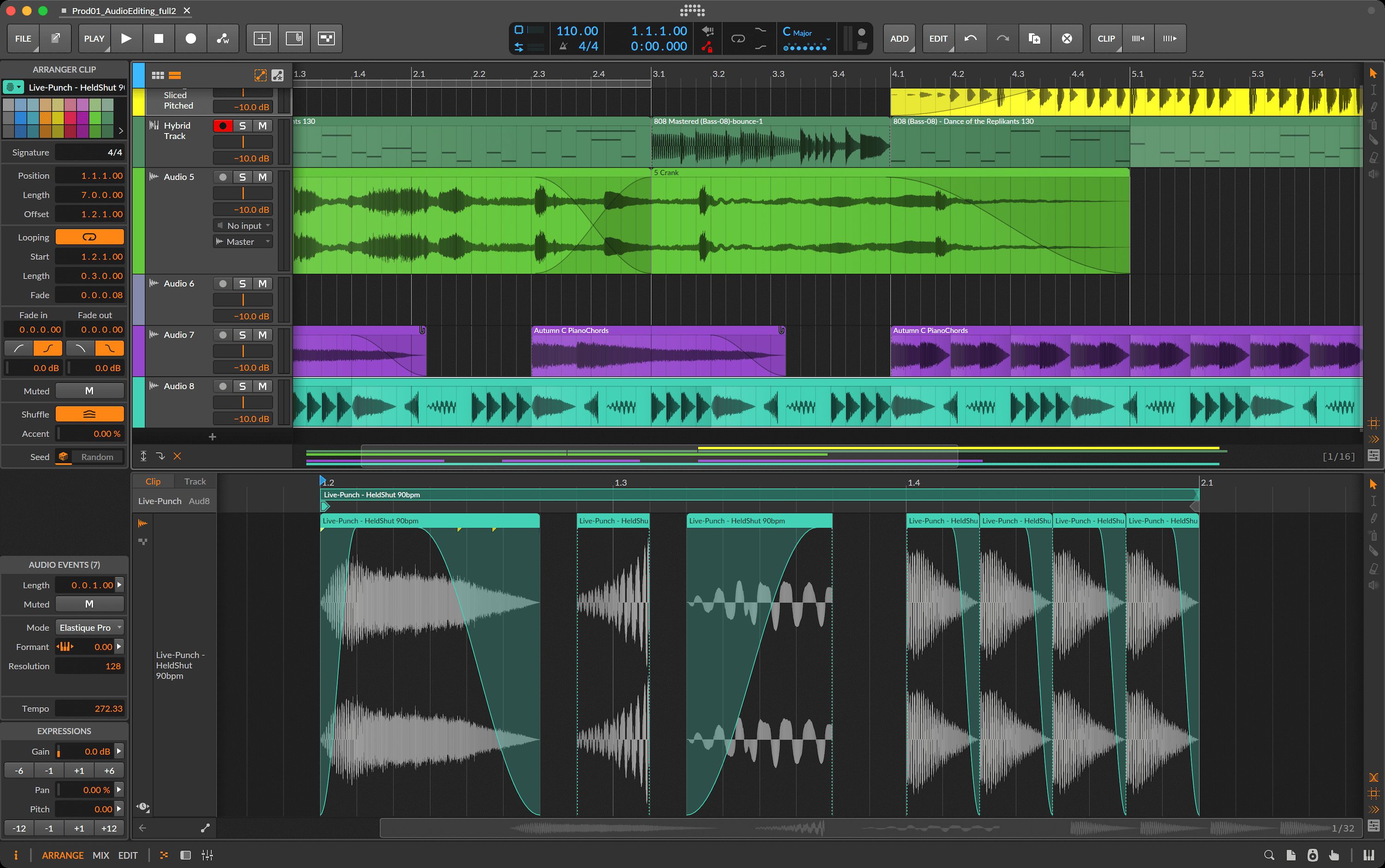Mute the Audio 7 track
The width and height of the screenshot is (1385, 868).
click(x=263, y=335)
